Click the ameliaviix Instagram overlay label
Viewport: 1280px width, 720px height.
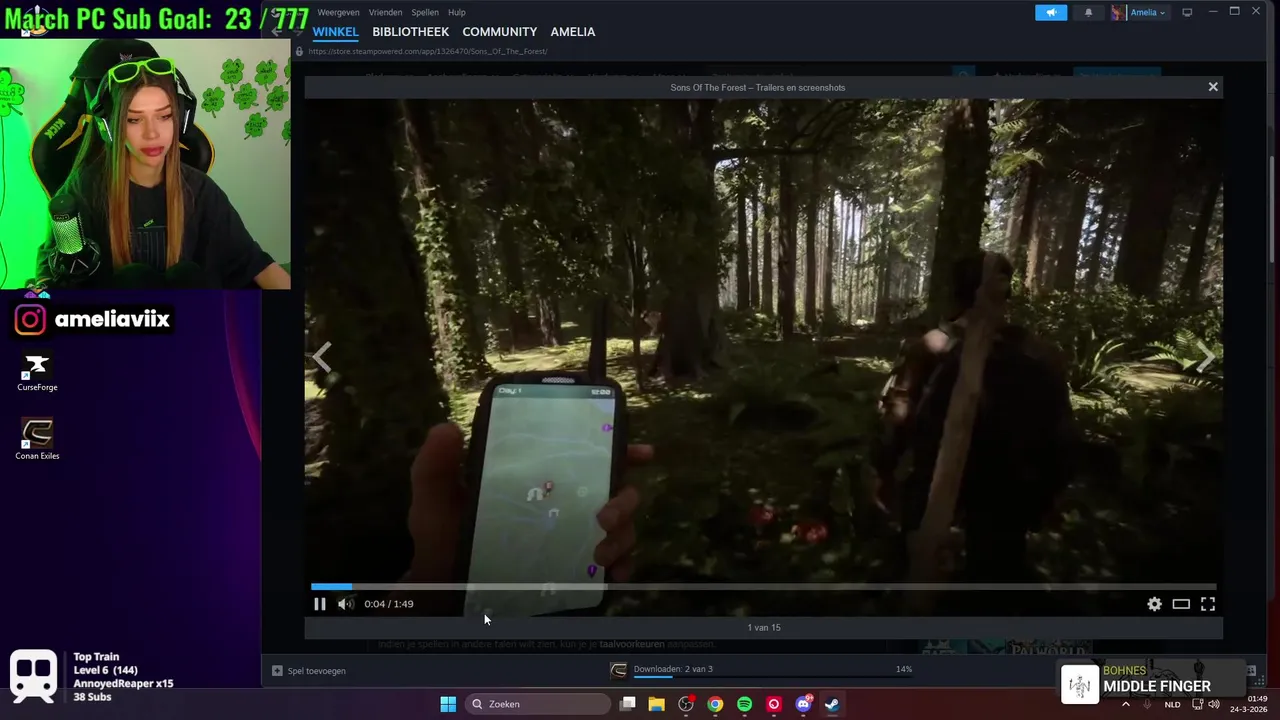[94, 319]
